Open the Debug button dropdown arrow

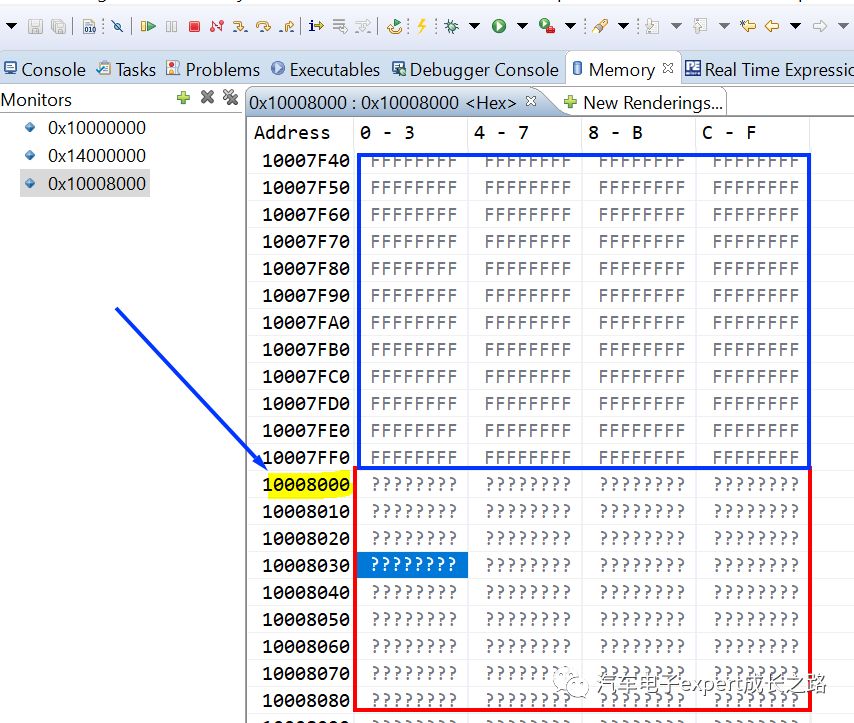(x=474, y=26)
